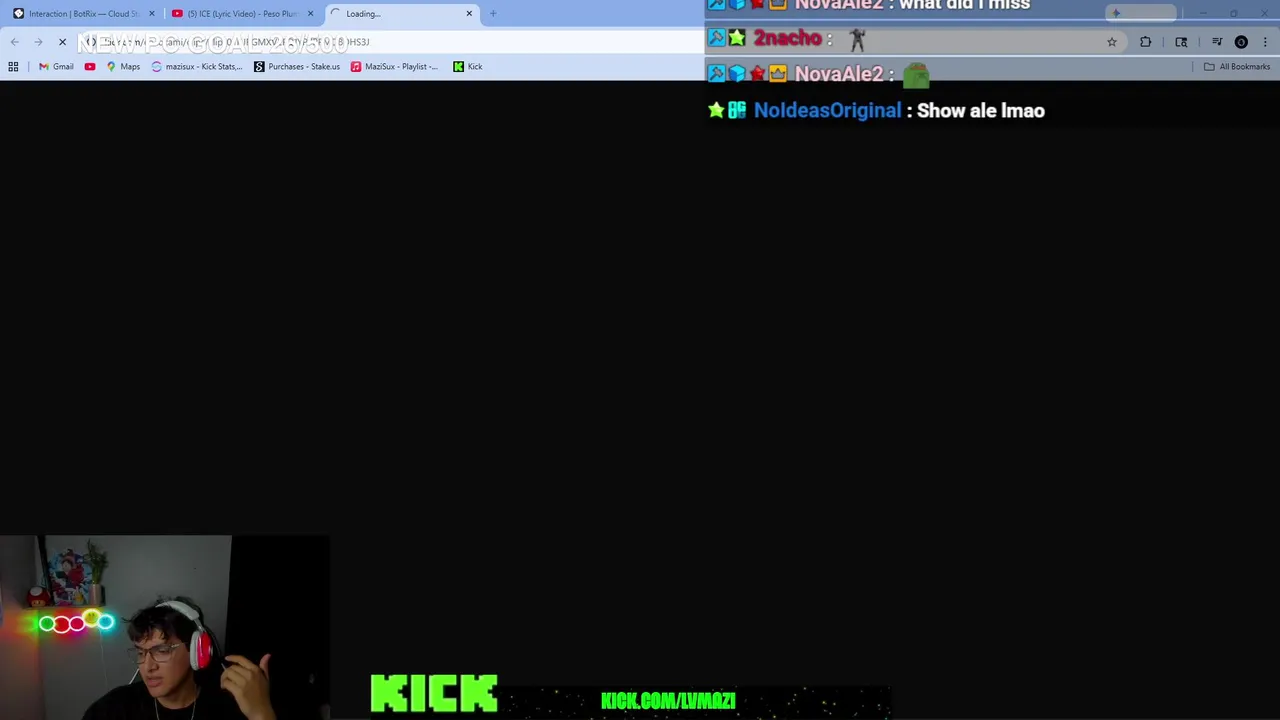The image size is (1280, 720).
Task: Click NoIdeasOriginal username in chat overlay
Action: tap(827, 111)
